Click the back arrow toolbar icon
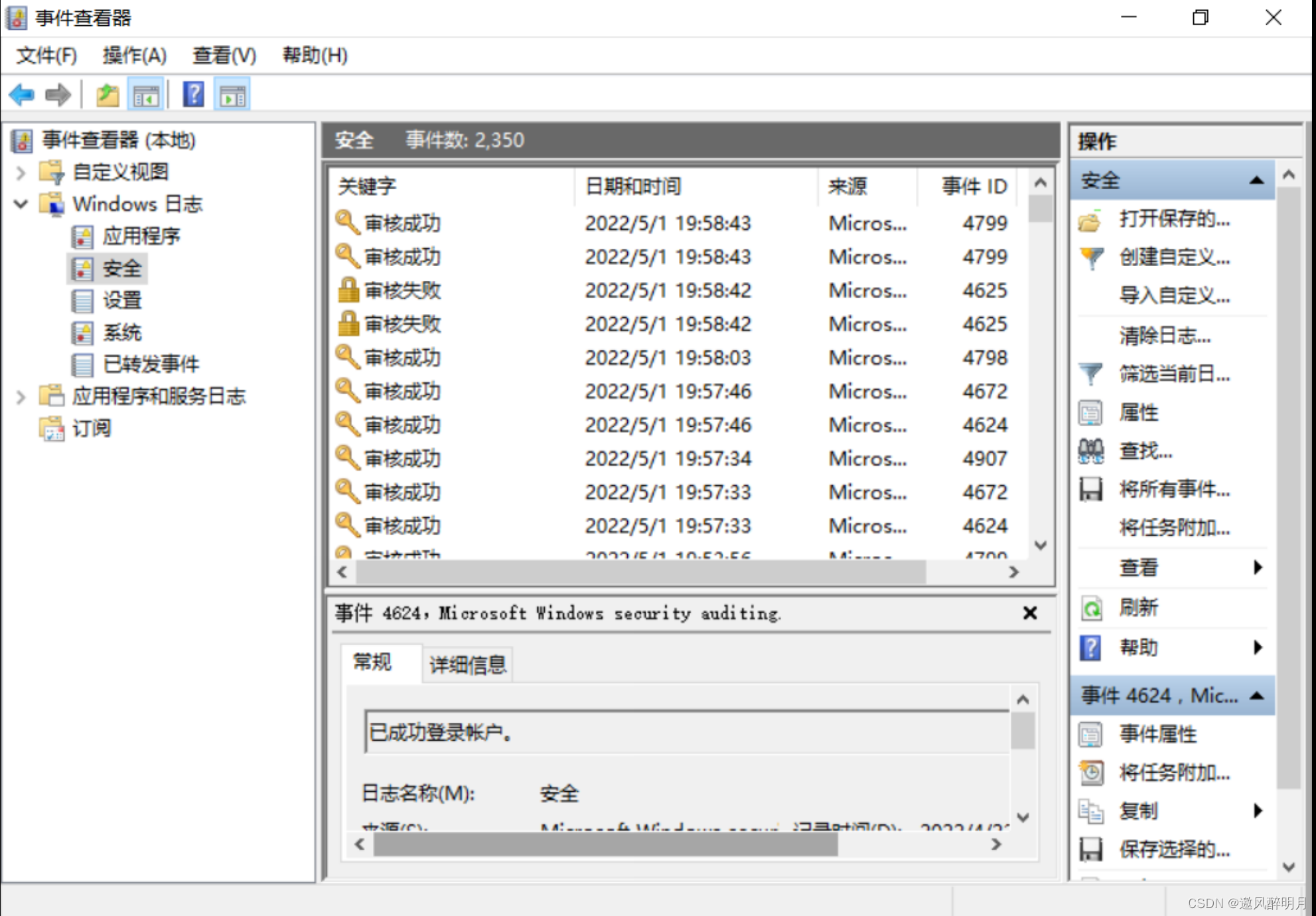 click(x=22, y=95)
